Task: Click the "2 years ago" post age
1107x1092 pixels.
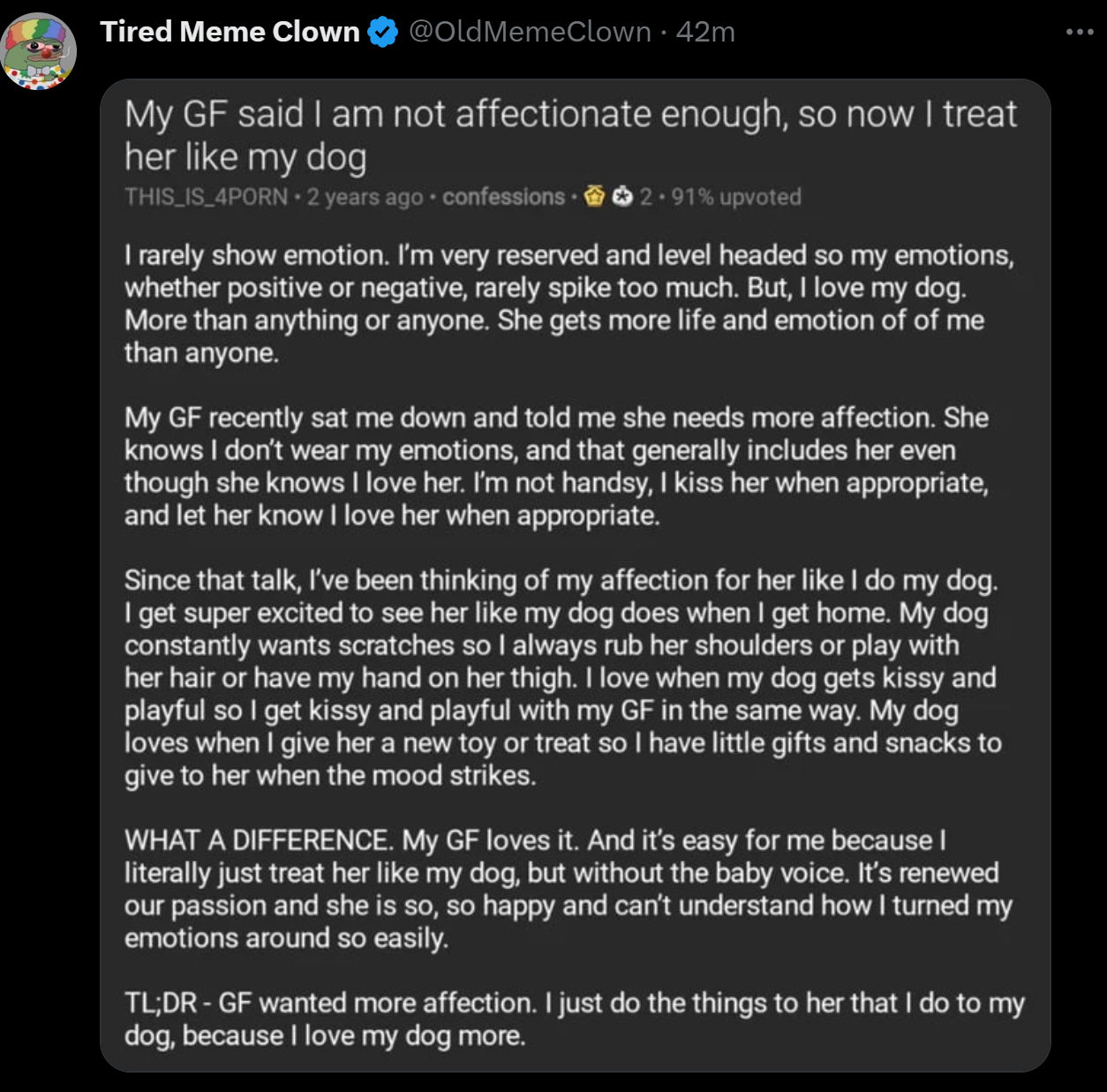Action: coord(365,197)
